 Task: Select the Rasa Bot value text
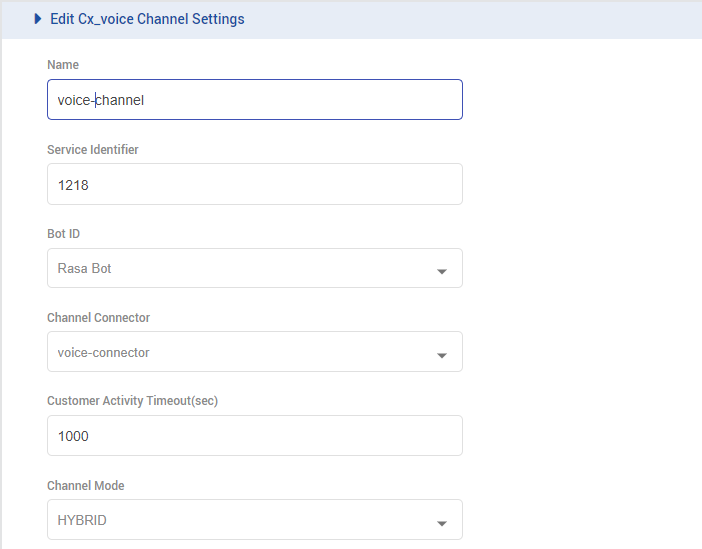pyautogui.click(x=85, y=268)
